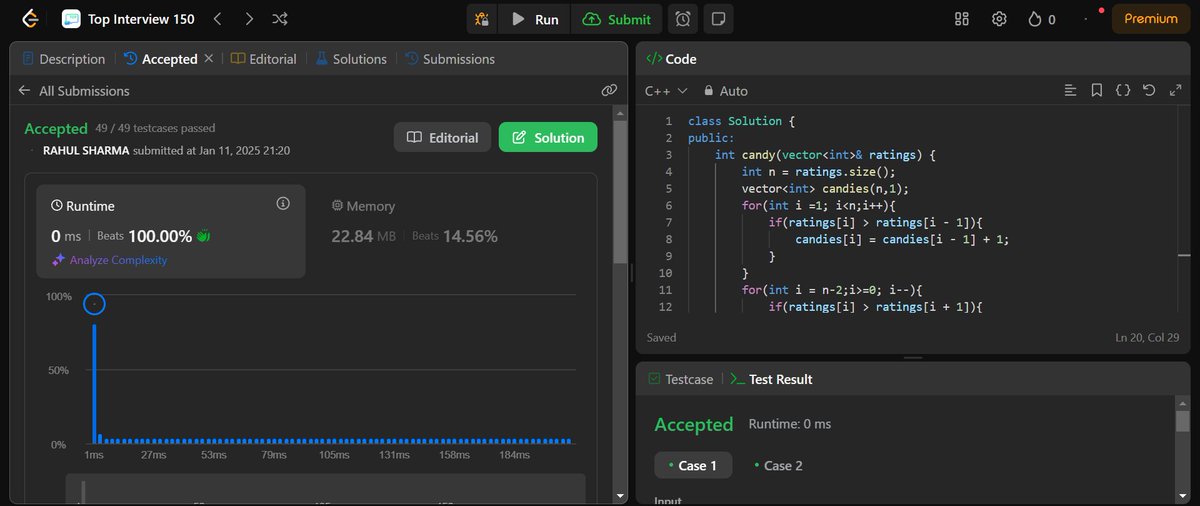Pick a random problem with shuffle icon
Image resolution: width=1200 pixels, height=506 pixels.
click(280, 19)
